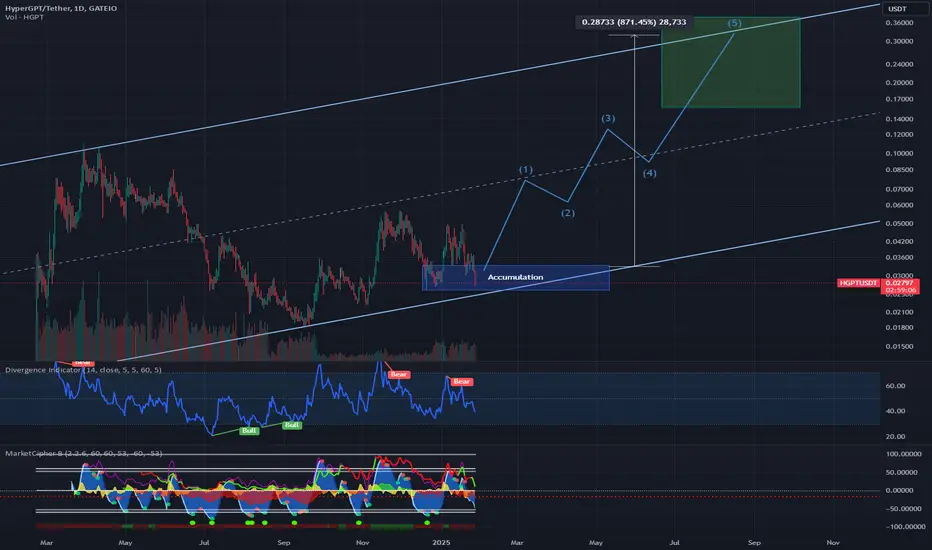This screenshot has width=932, height=550.
Task: Click the 0.24000 price axis value
Action: point(899,64)
